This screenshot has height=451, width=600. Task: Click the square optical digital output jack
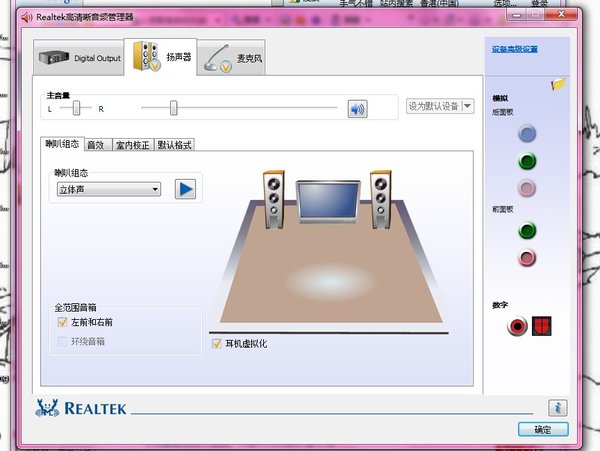541,326
